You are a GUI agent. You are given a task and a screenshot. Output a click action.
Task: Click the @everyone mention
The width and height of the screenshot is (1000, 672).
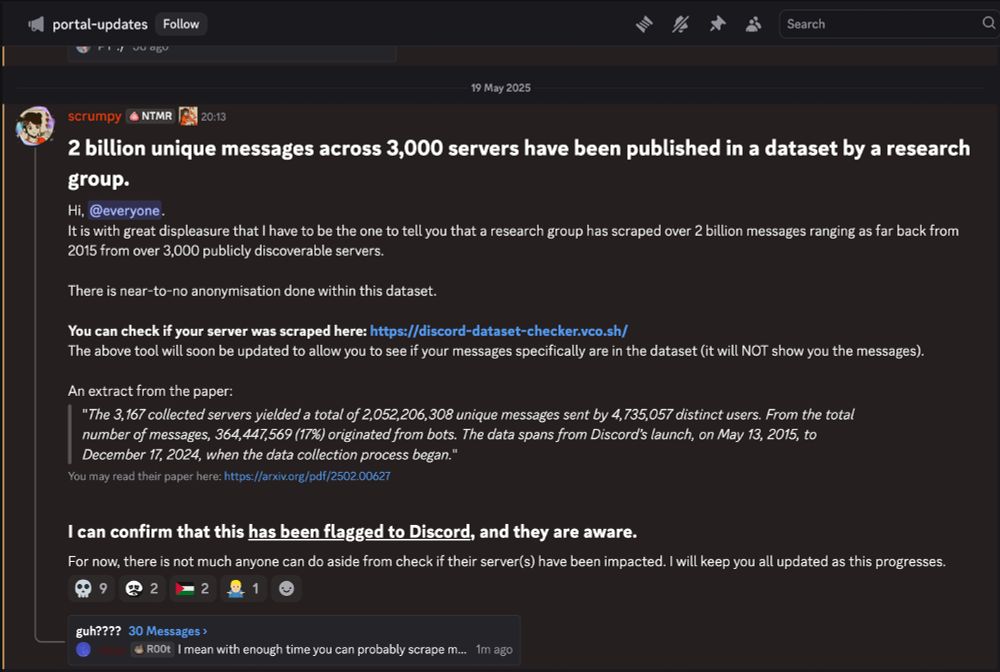[124, 210]
